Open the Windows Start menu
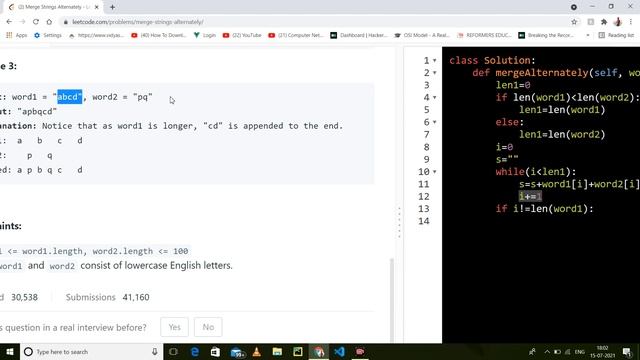This screenshot has width=640, height=360. 10,351
